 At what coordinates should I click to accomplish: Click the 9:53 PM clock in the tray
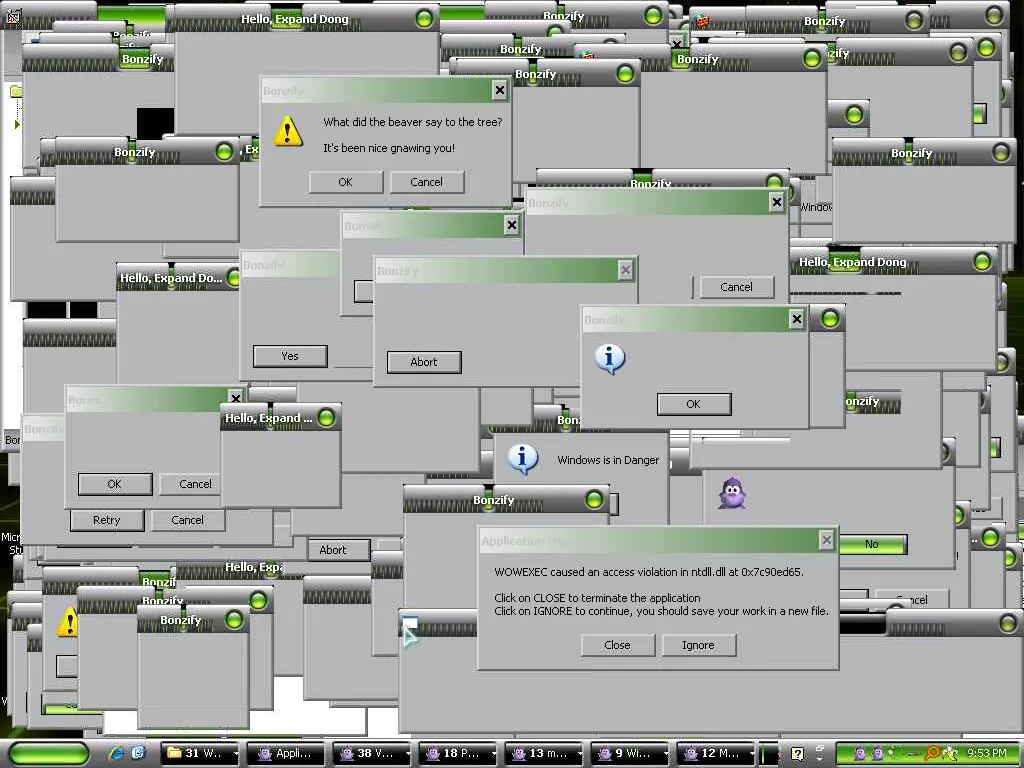pos(986,753)
